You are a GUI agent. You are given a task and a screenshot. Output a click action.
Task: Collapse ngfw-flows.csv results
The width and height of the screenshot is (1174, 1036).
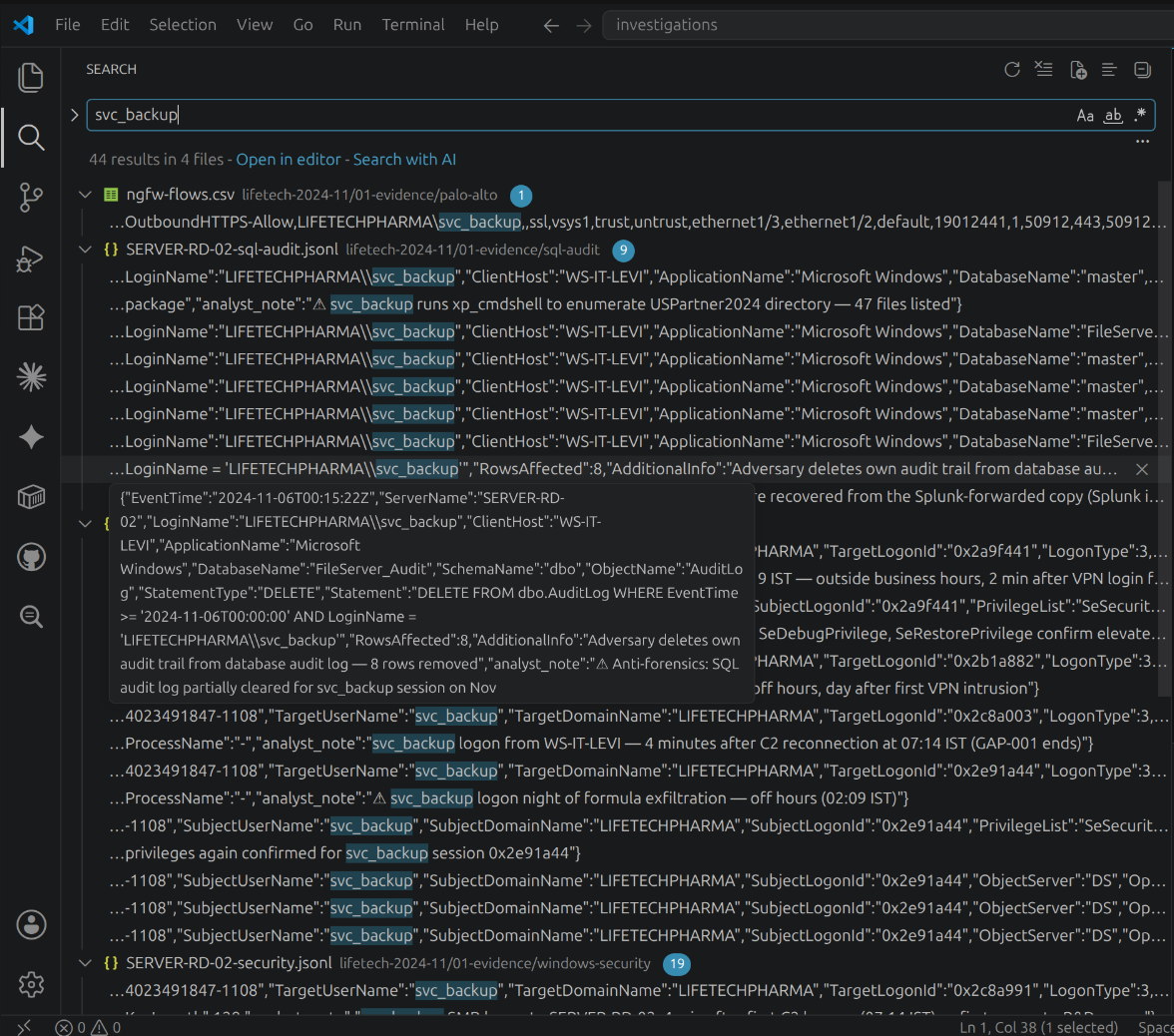click(86, 195)
